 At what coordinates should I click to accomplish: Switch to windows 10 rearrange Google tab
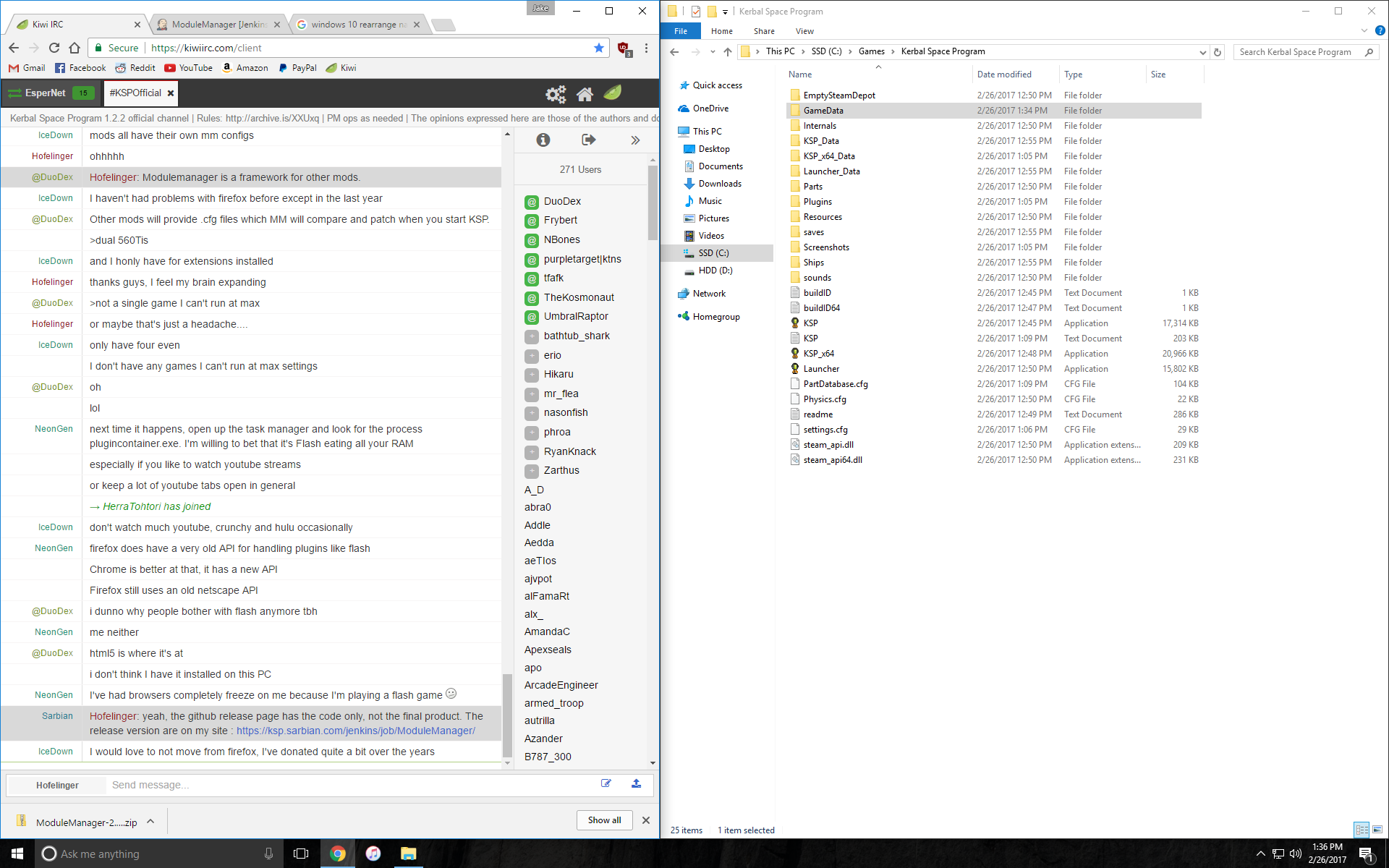click(x=358, y=25)
